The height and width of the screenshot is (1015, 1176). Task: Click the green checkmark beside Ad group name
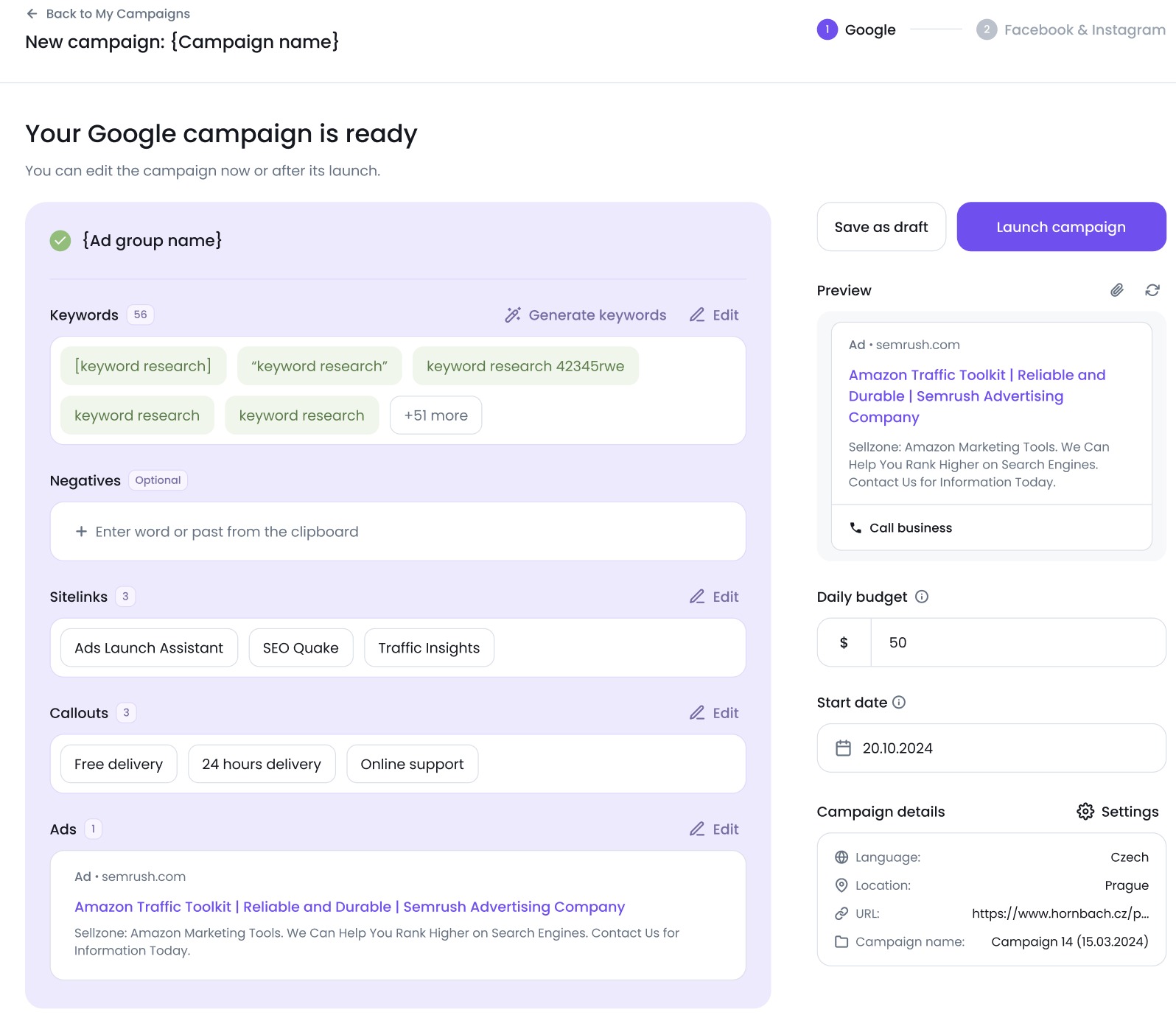pos(60,240)
